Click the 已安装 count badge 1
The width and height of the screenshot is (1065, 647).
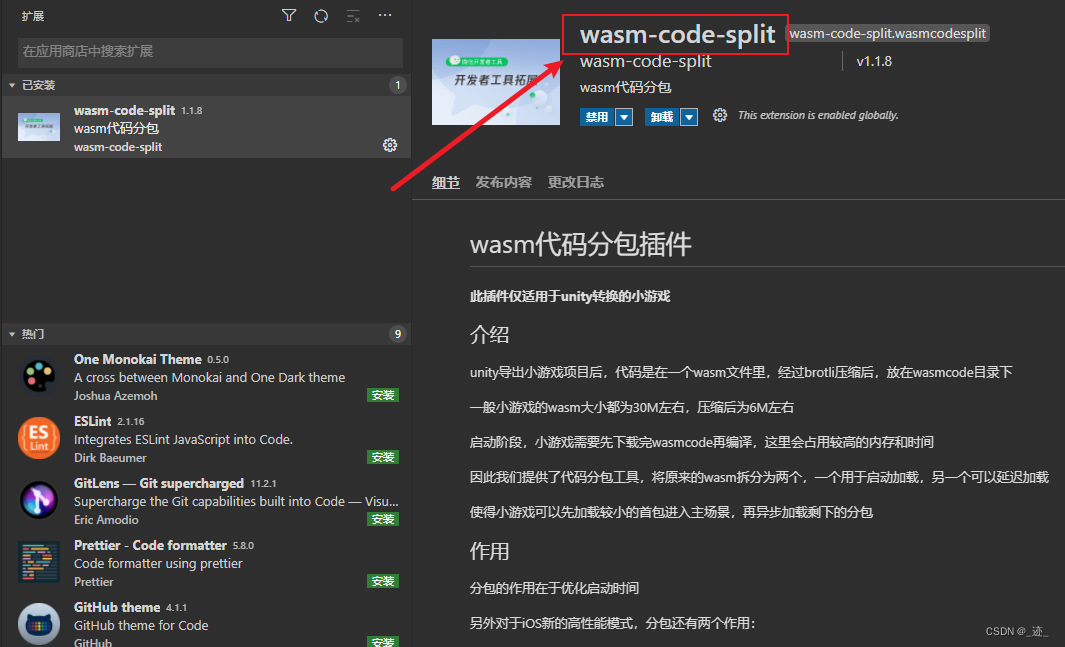398,85
